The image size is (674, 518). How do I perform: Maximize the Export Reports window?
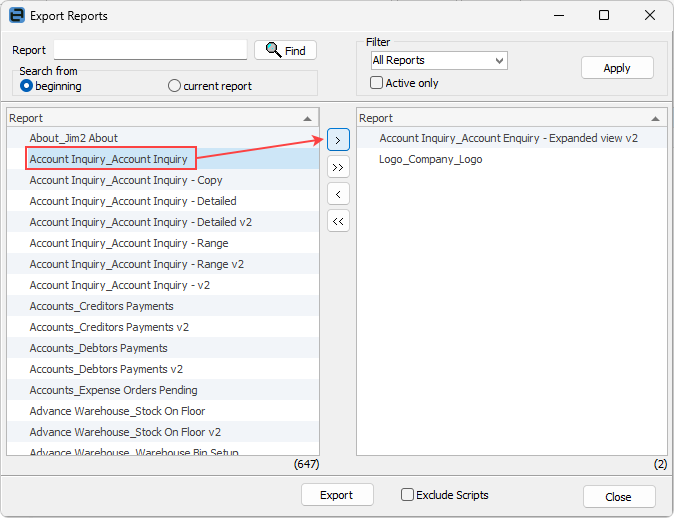[x=604, y=15]
